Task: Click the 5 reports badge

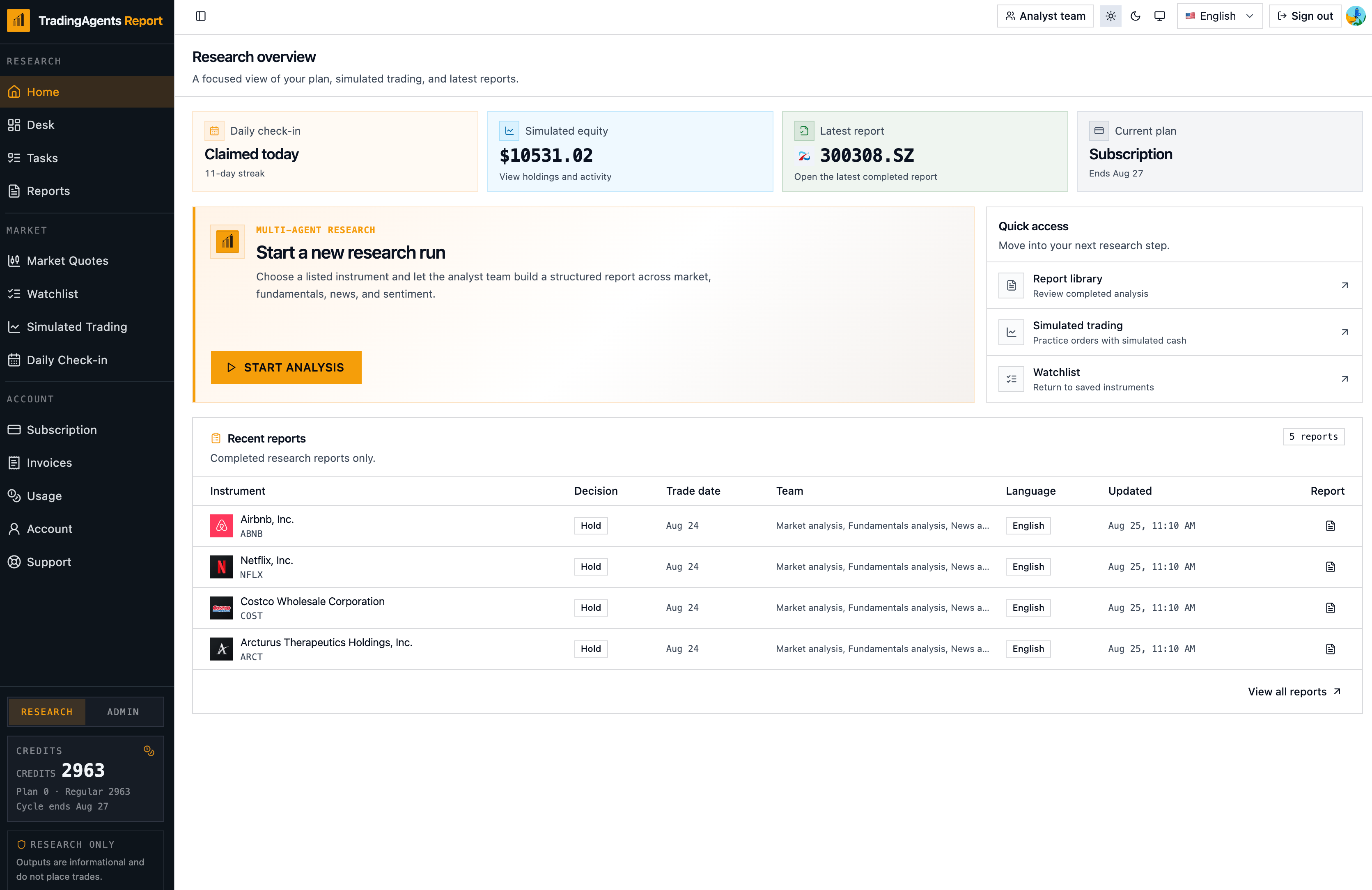Action: [1313, 436]
